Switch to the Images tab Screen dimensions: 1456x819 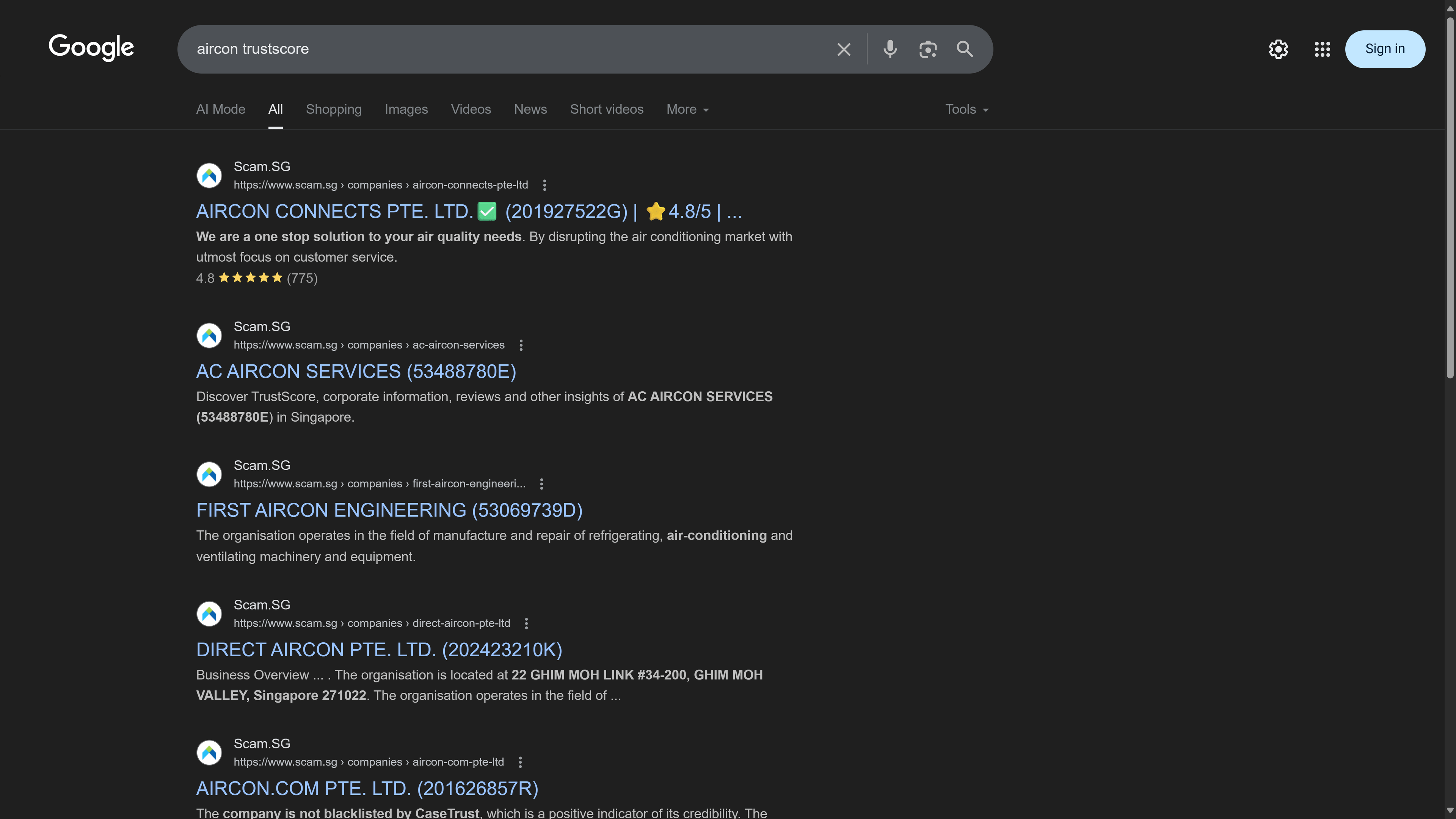click(406, 110)
